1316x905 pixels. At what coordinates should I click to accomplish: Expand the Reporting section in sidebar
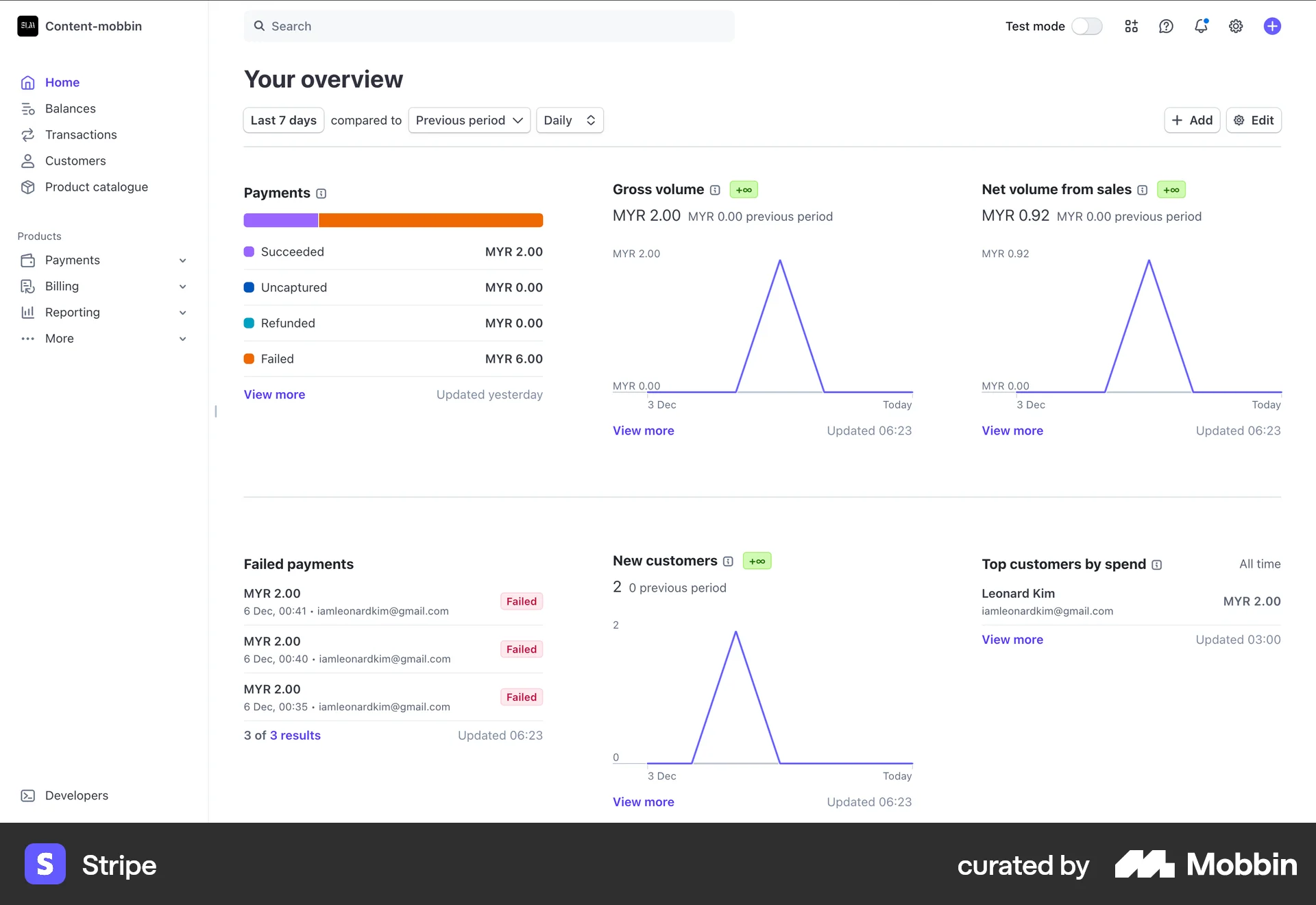tap(71, 312)
